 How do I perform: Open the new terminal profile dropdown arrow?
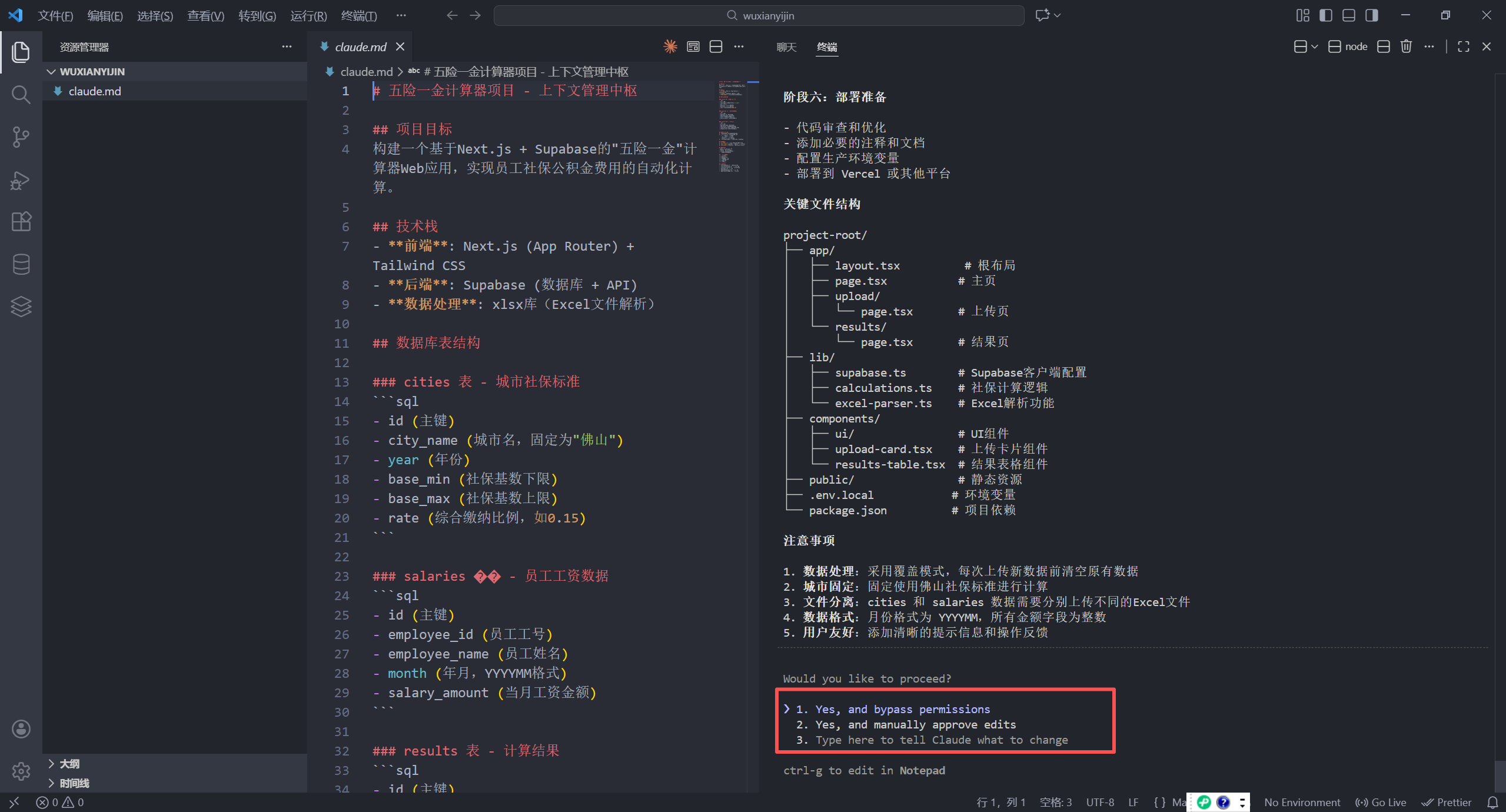pyautogui.click(x=1314, y=46)
